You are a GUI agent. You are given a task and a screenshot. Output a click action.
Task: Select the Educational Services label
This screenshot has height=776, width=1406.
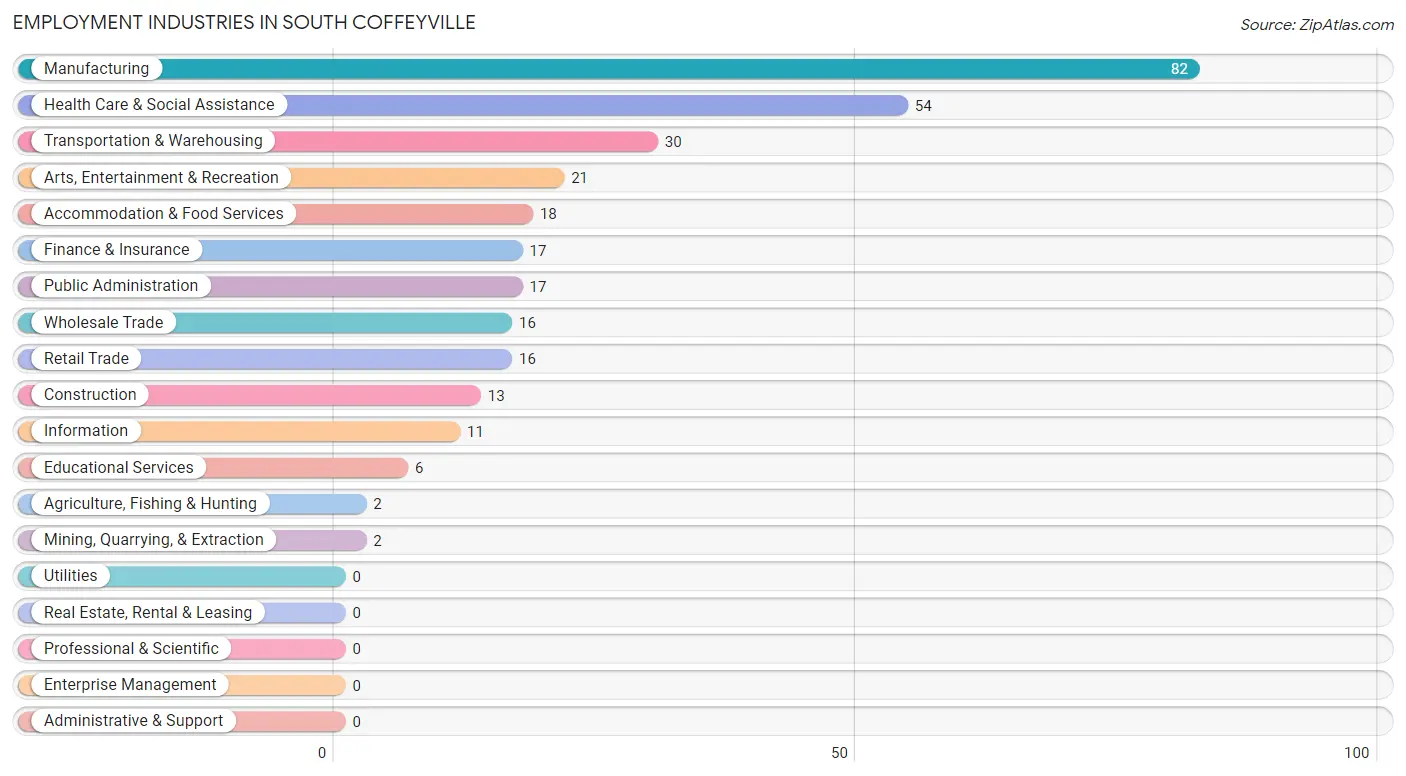coord(119,468)
